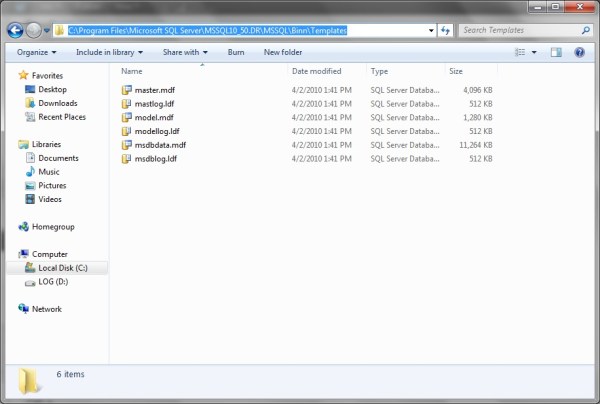Sort the list by Size column

[x=456, y=72]
